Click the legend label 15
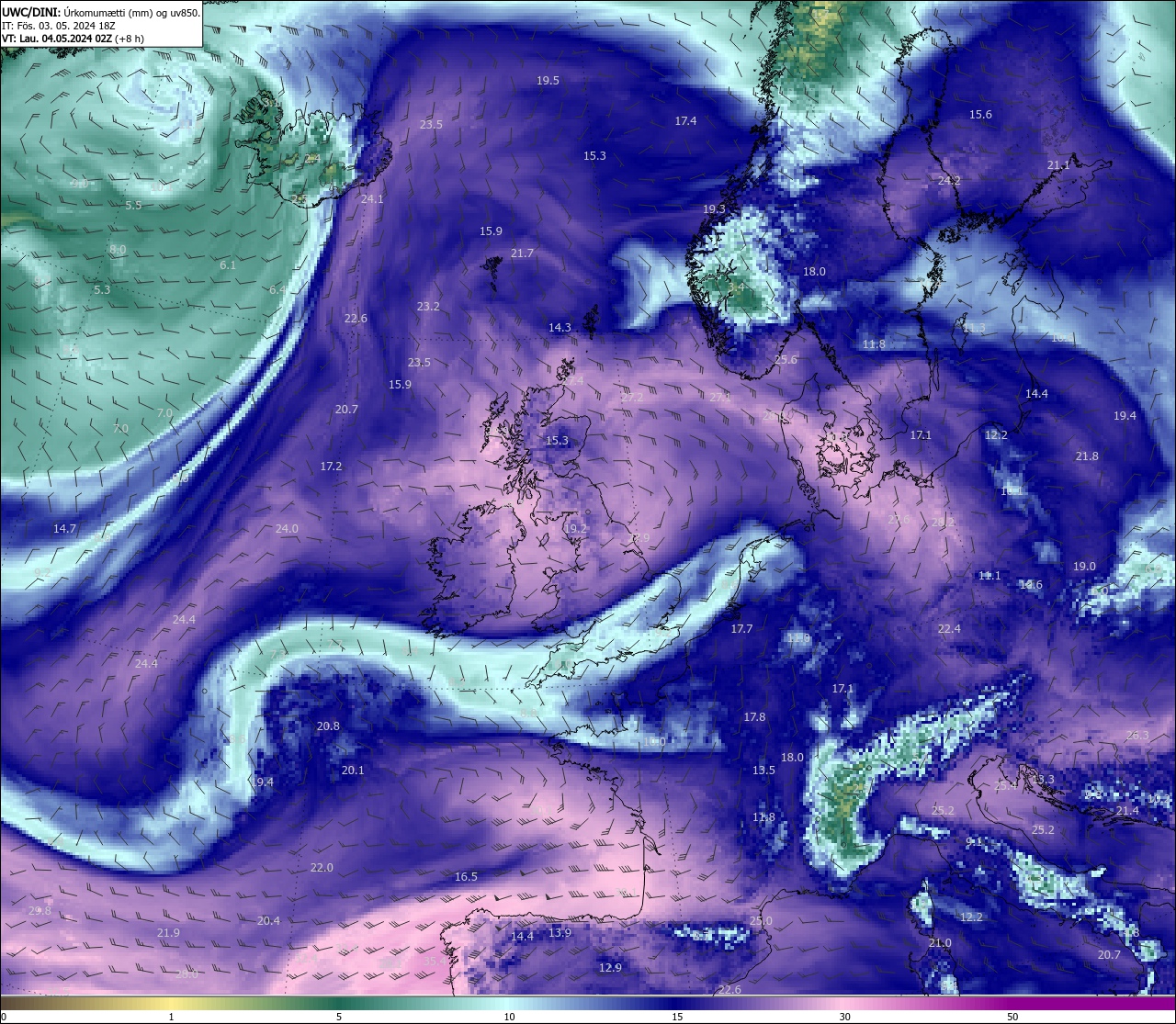This screenshot has width=1176, height=1024. pyautogui.click(x=677, y=1017)
